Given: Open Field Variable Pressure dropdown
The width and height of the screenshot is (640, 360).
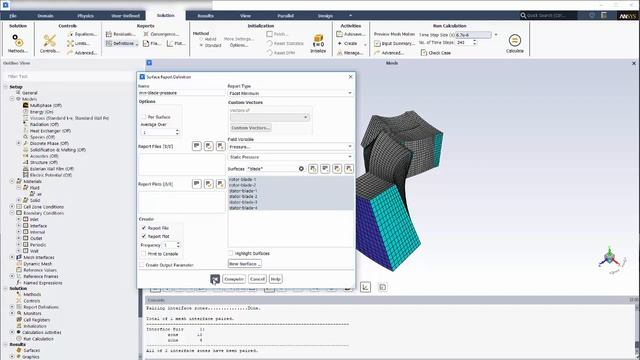Looking at the screenshot, I should (x=290, y=147).
